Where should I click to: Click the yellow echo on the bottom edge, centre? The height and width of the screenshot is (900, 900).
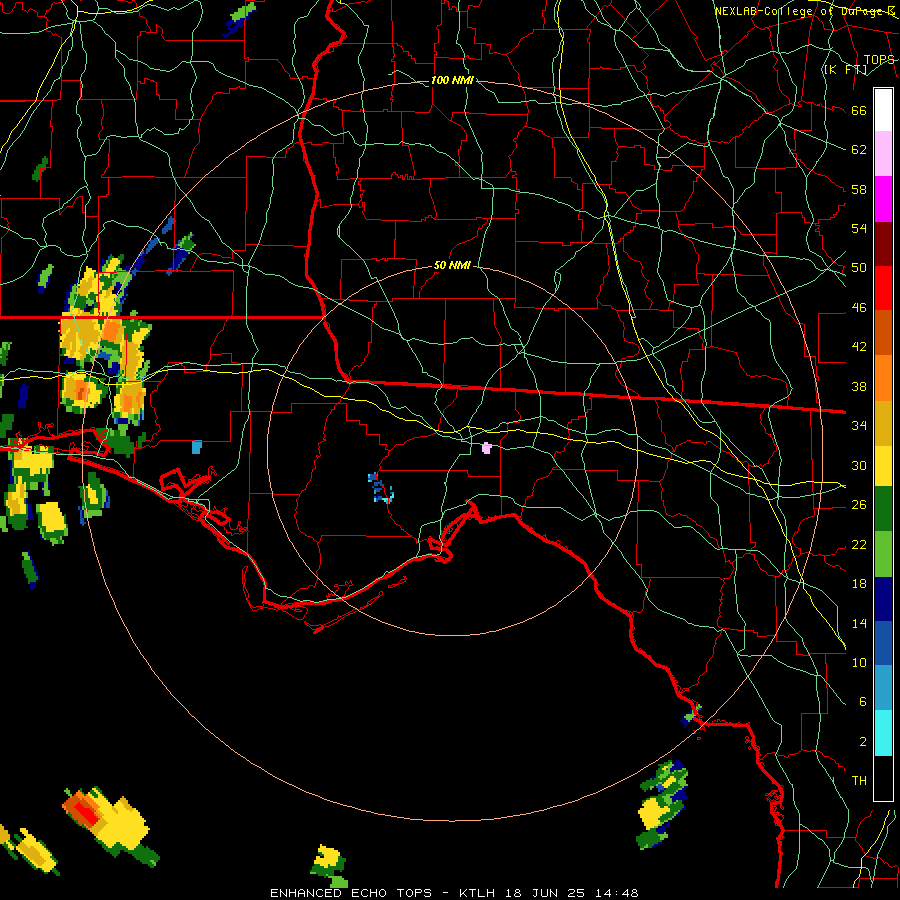(329, 866)
